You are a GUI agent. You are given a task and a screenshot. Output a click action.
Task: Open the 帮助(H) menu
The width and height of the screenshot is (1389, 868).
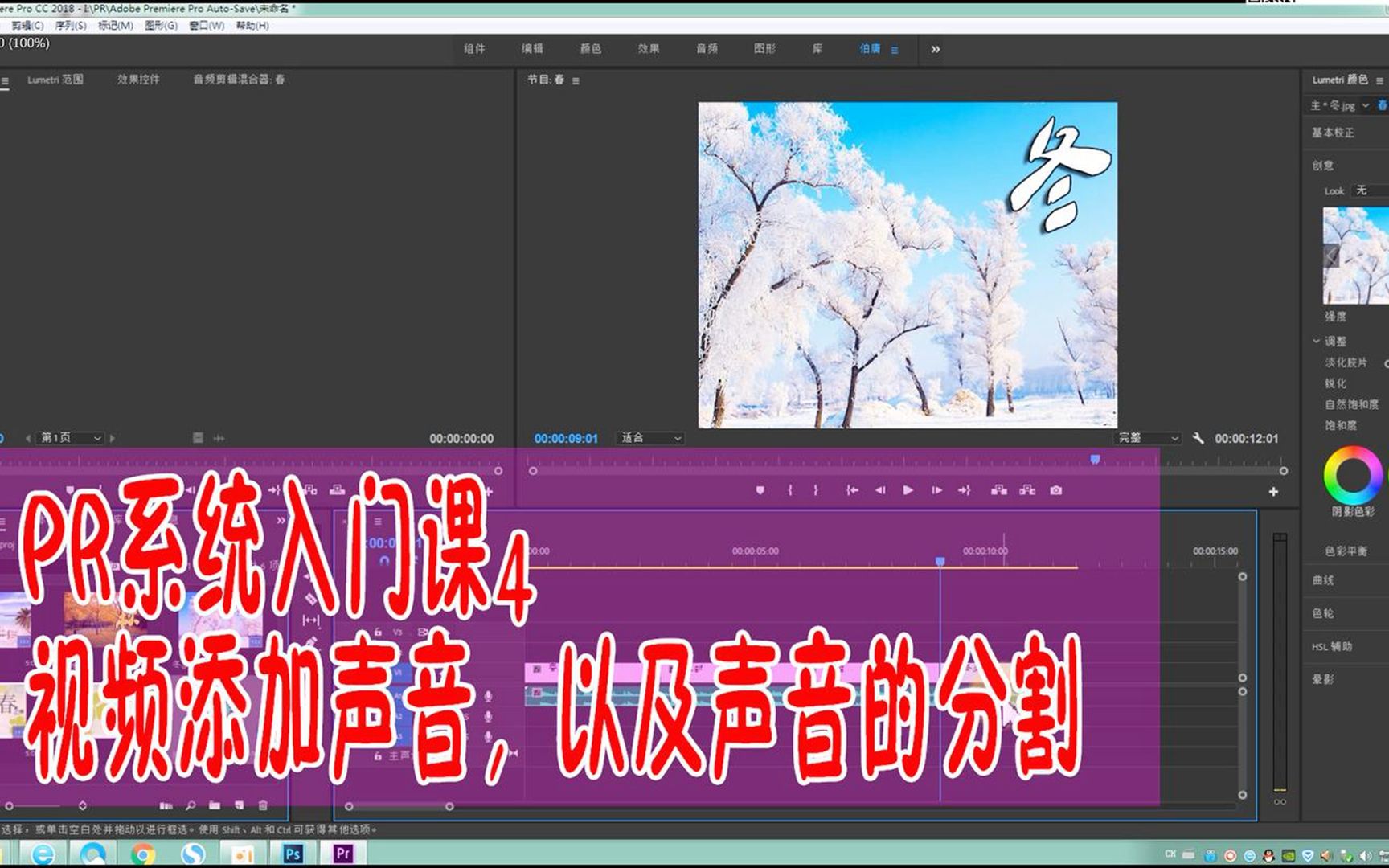tap(252, 26)
